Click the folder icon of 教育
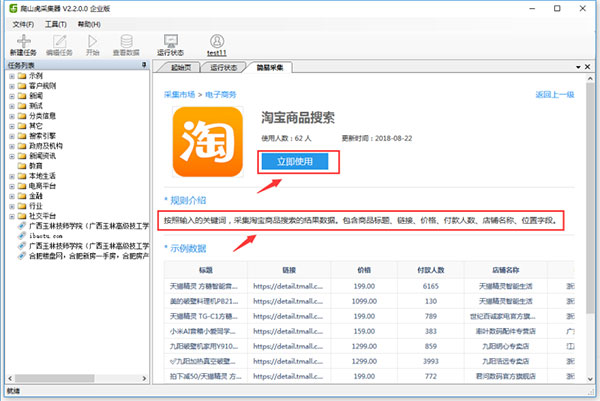This screenshot has height=401, width=600. coord(22,166)
